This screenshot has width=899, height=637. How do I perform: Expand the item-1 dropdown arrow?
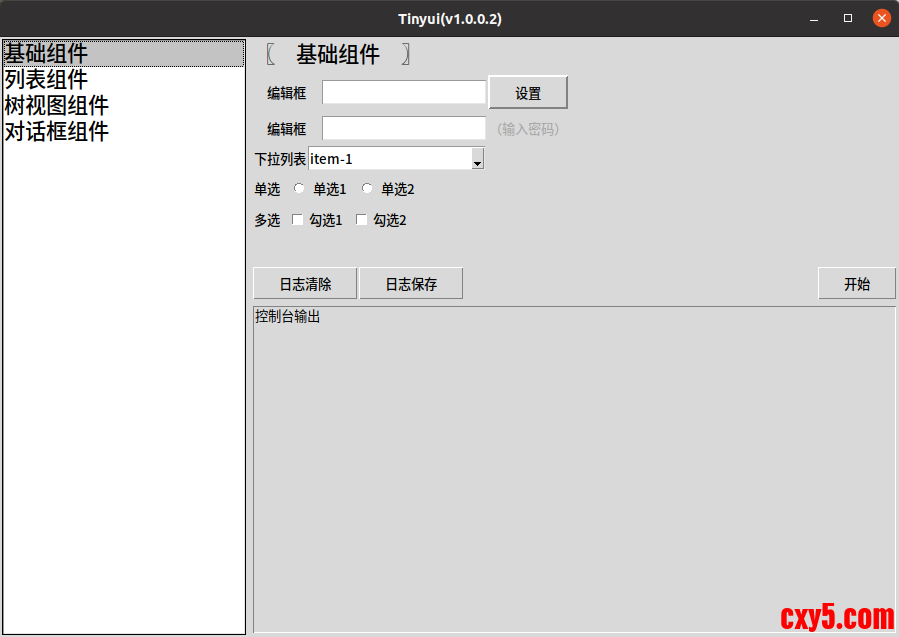pyautogui.click(x=477, y=159)
